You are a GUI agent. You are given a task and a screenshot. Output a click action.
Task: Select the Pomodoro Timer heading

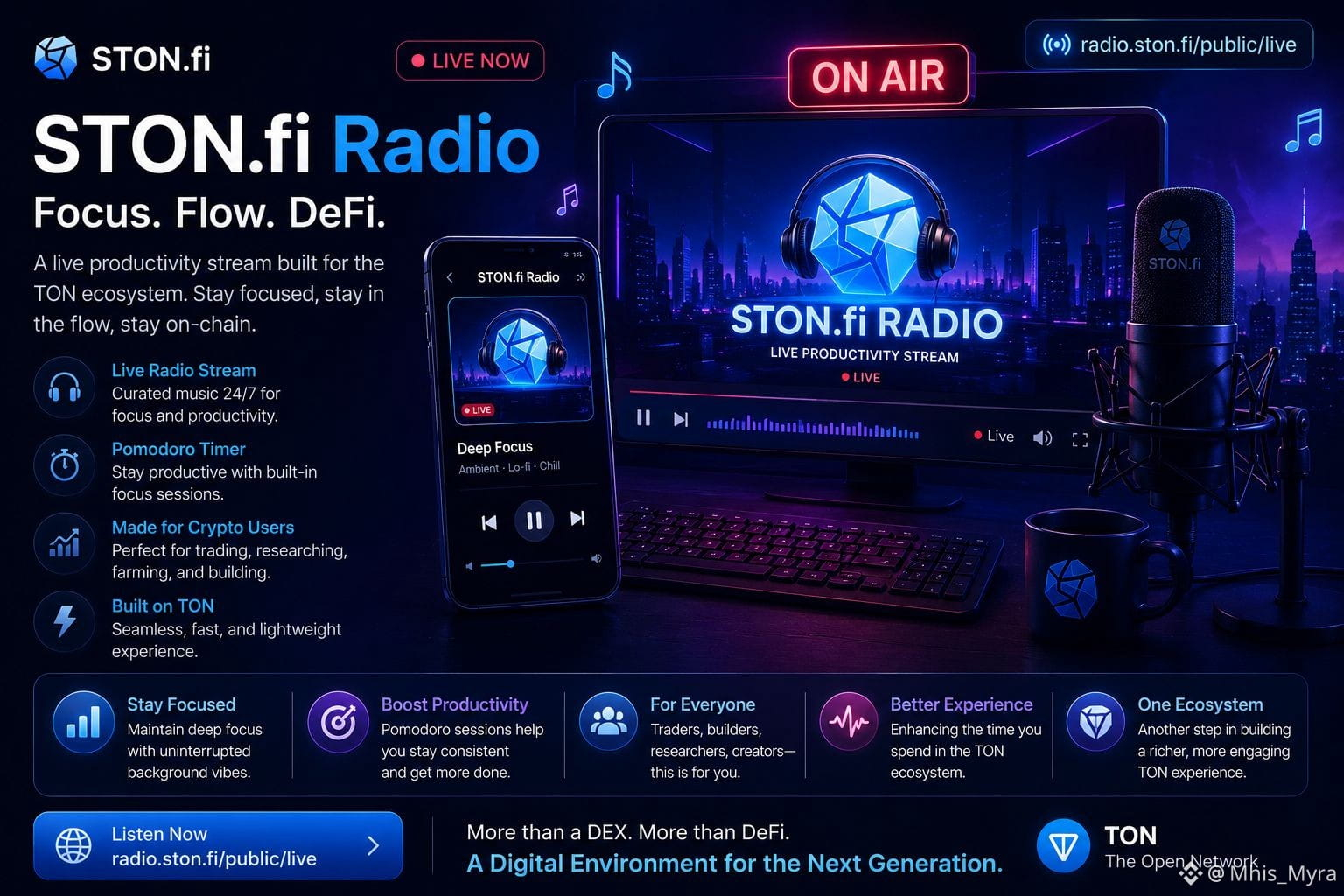coord(178,449)
